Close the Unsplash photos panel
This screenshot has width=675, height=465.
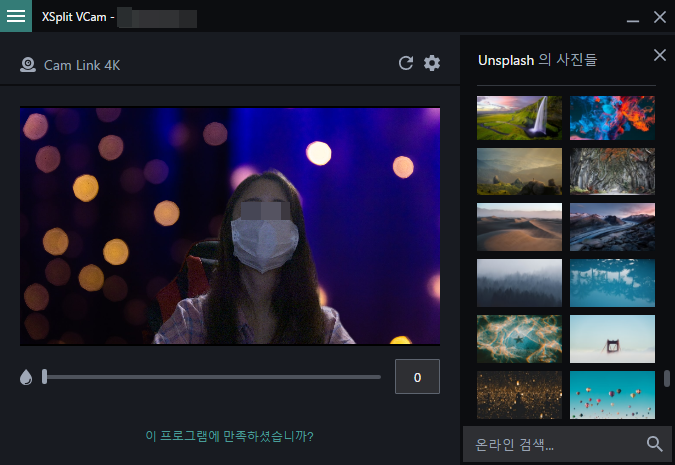(x=660, y=55)
